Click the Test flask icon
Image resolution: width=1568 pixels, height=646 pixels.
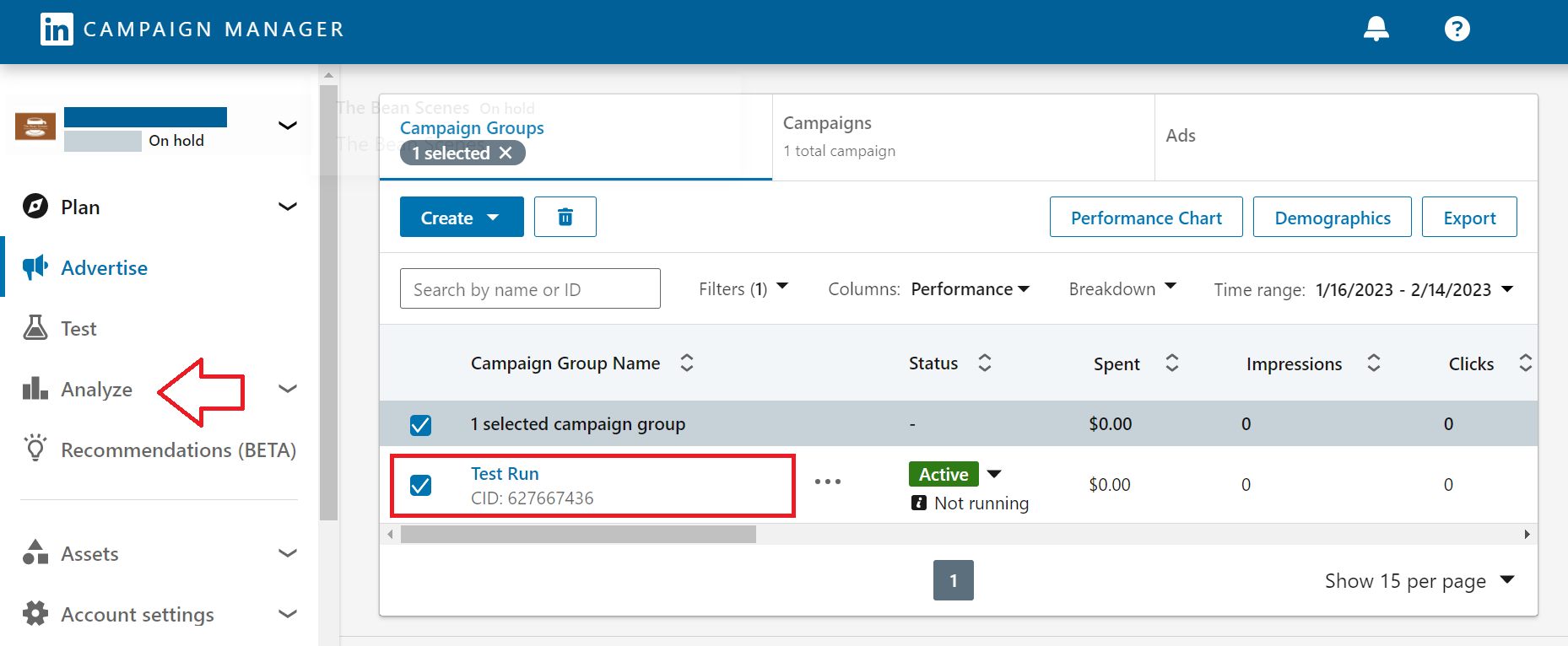click(35, 328)
